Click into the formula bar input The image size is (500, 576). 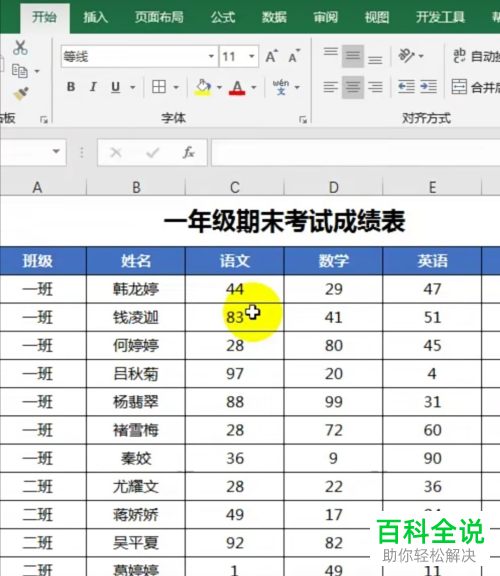(356, 152)
